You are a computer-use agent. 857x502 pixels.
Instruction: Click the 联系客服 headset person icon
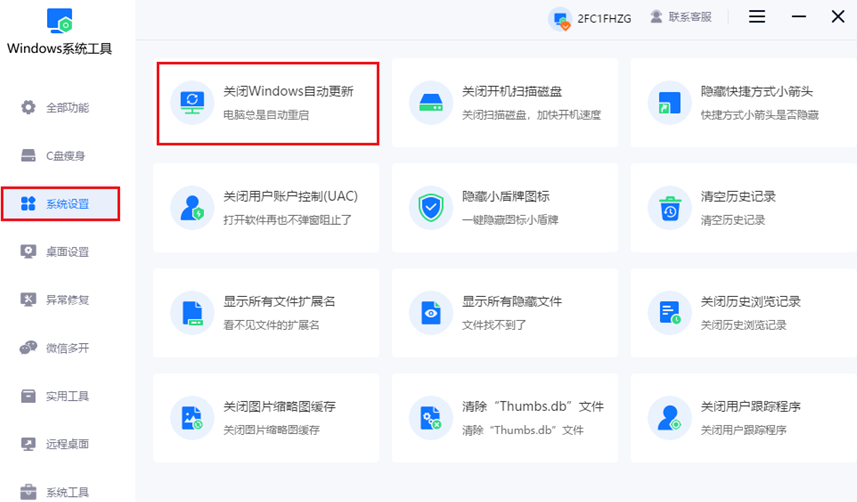(x=656, y=17)
